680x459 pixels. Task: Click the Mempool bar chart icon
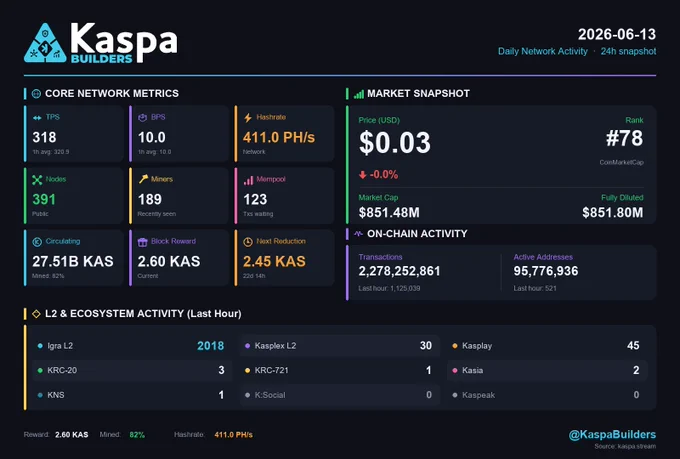pos(248,180)
